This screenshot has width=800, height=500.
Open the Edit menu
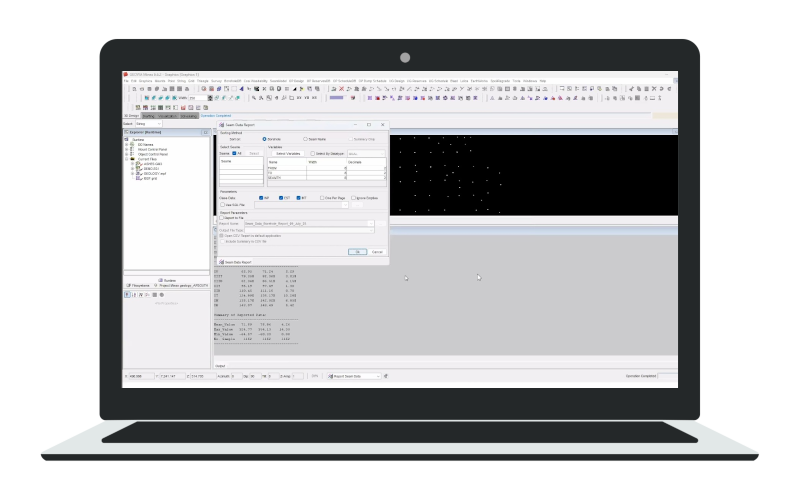click(x=134, y=81)
